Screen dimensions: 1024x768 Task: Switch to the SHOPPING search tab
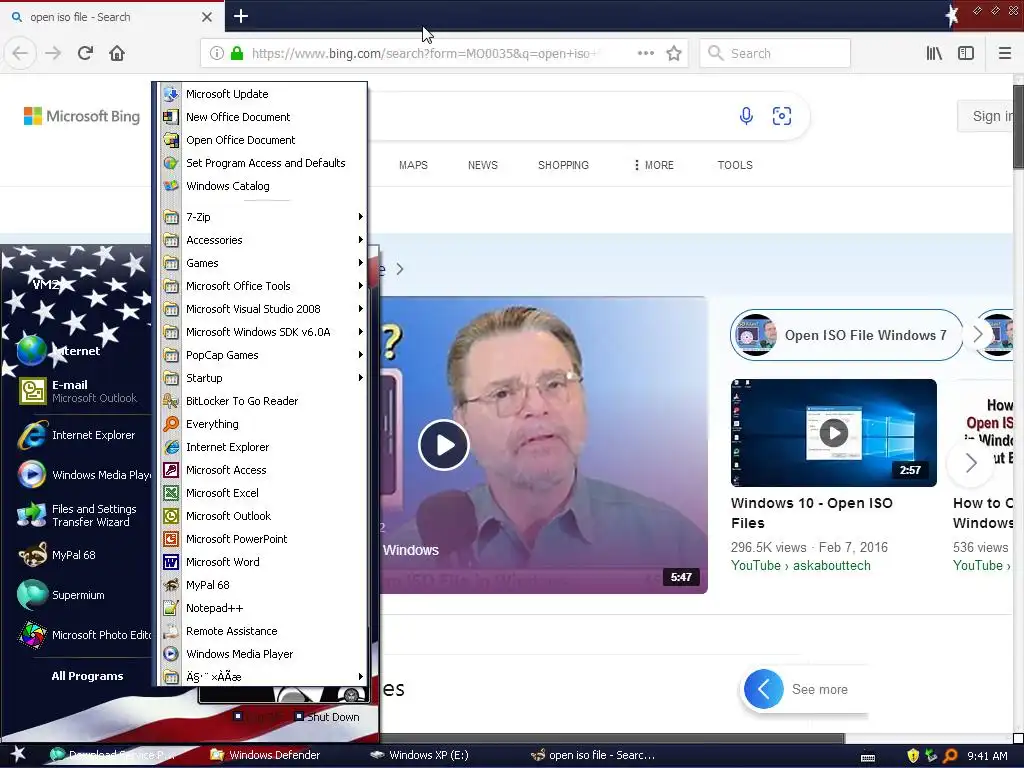pyautogui.click(x=563, y=165)
